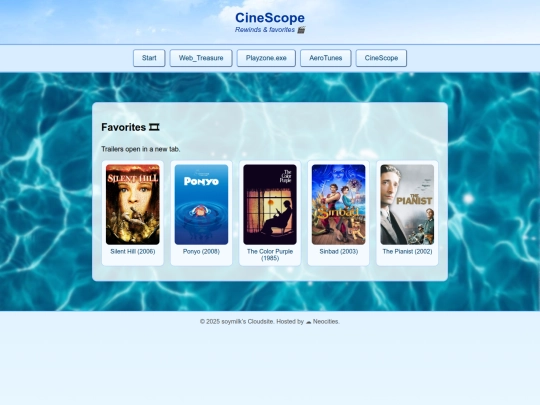Select the CineScope nav button
The image size is (540, 405).
click(381, 58)
